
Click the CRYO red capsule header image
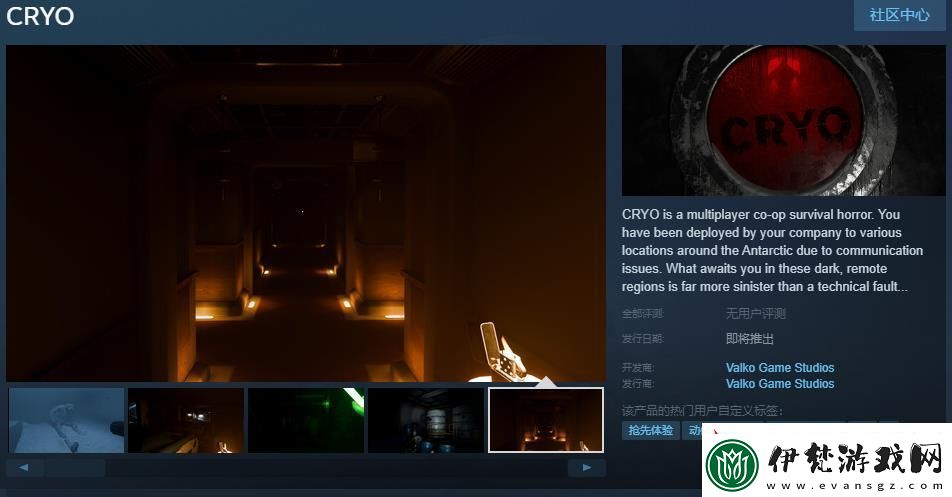click(x=783, y=120)
